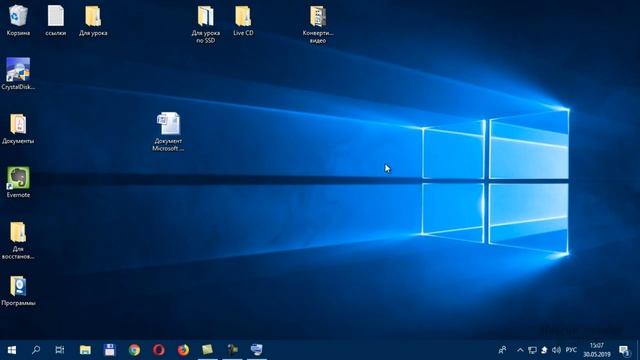Switch input language via РУС indicator
Image resolution: width=640 pixels, height=360 pixels.
pyautogui.click(x=571, y=350)
